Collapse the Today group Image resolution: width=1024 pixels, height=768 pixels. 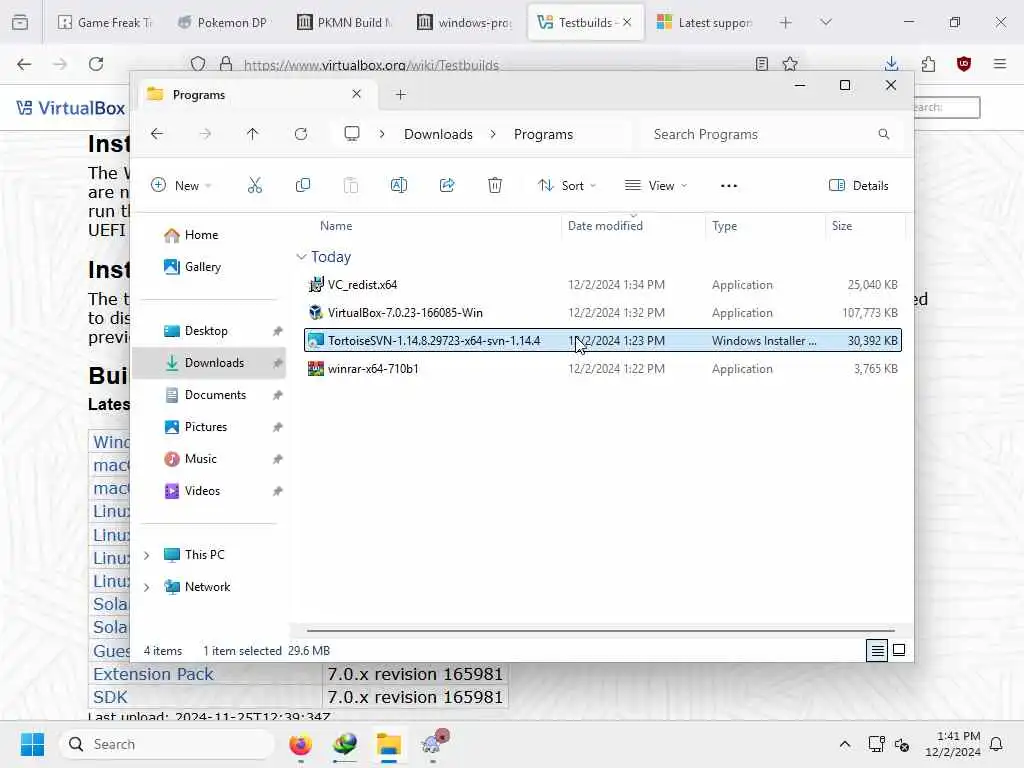pyautogui.click(x=301, y=257)
